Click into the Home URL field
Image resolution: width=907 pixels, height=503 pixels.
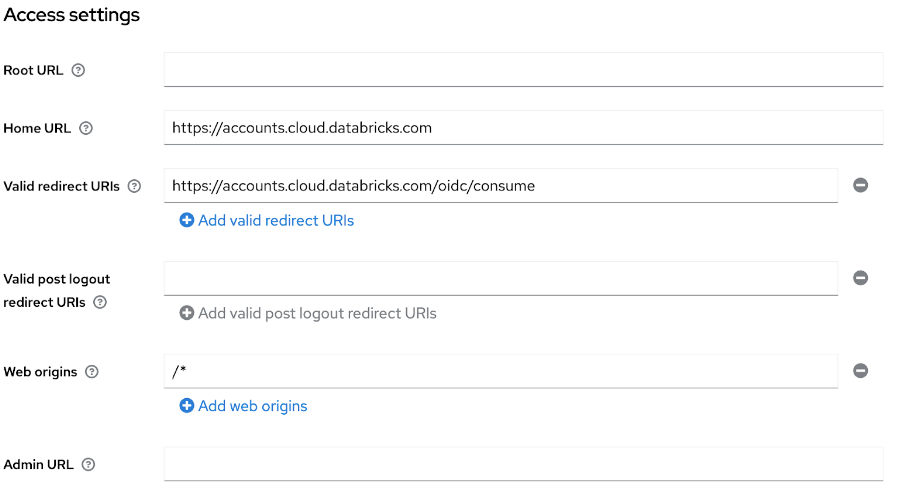click(523, 128)
